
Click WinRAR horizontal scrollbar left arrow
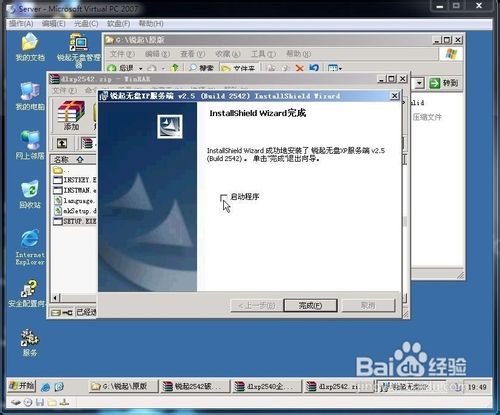[56, 298]
